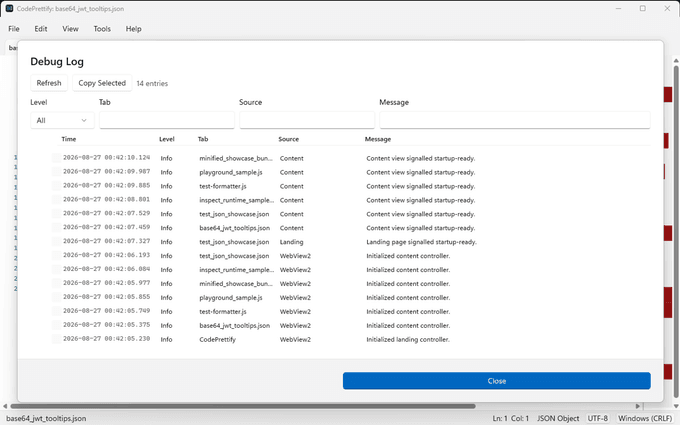Click the 'Ln: 1 Col: 1' status indicator
This screenshot has height=425, width=680.
pyautogui.click(x=510, y=418)
